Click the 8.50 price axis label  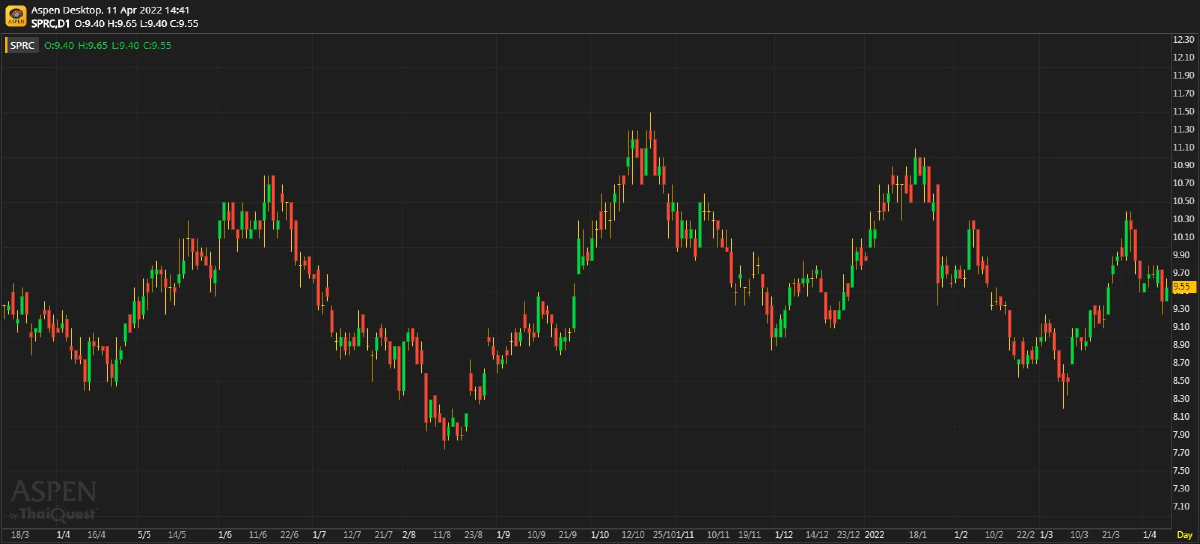point(1184,381)
